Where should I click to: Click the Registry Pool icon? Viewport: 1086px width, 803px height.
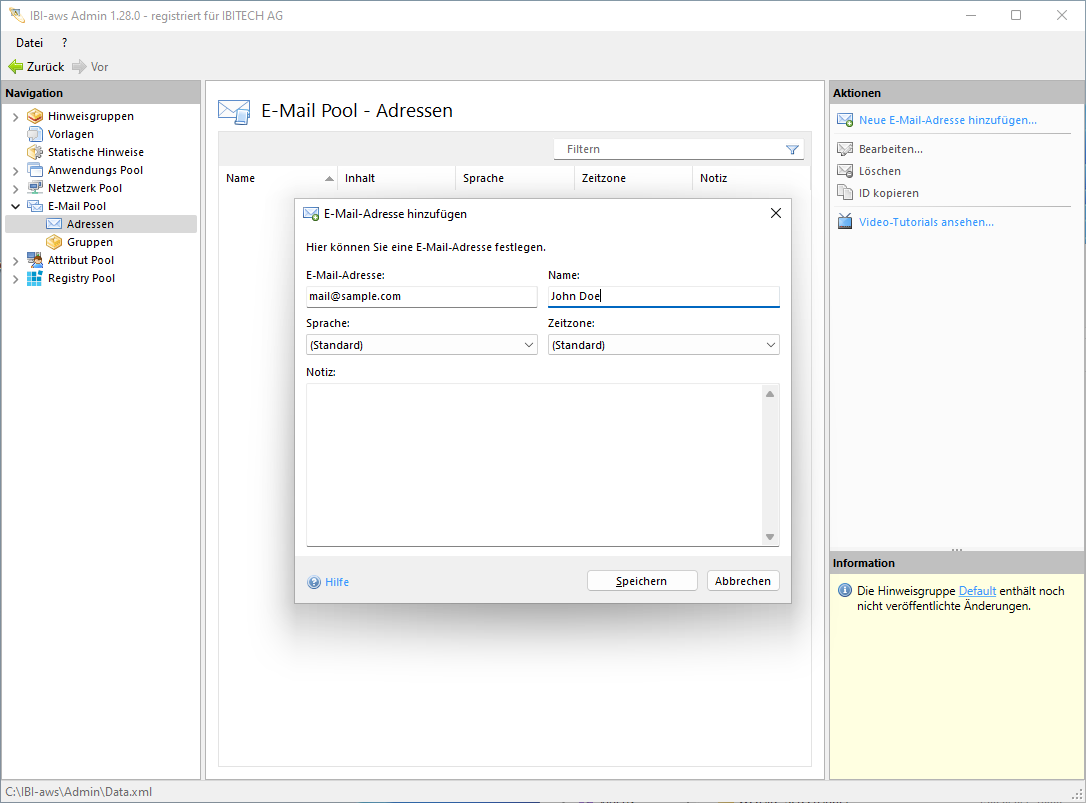click(35, 278)
